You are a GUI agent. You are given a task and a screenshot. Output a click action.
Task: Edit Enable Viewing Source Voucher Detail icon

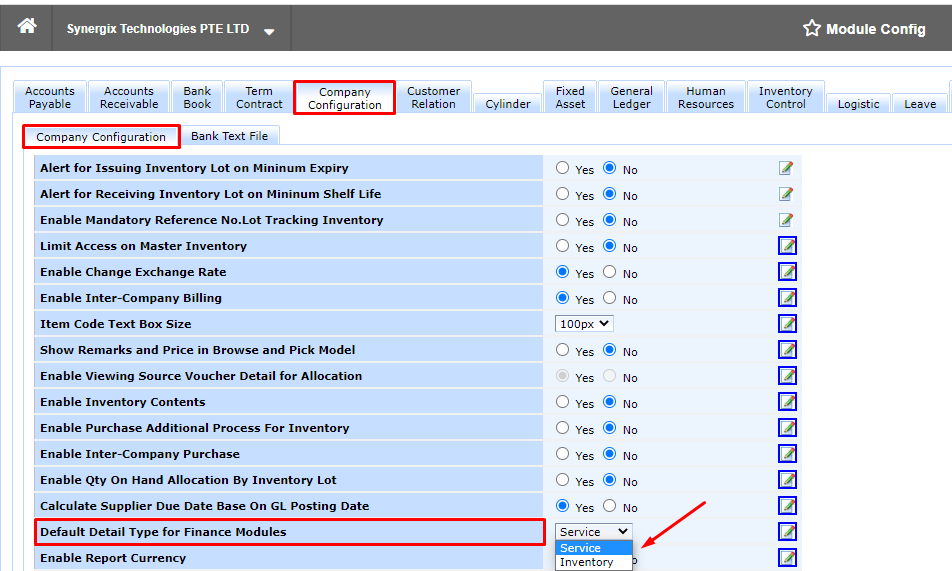pos(787,376)
